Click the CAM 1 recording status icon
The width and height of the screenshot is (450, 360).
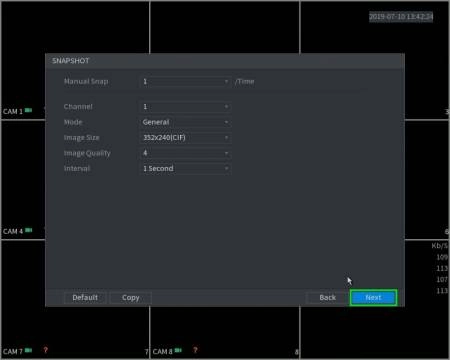click(x=28, y=110)
